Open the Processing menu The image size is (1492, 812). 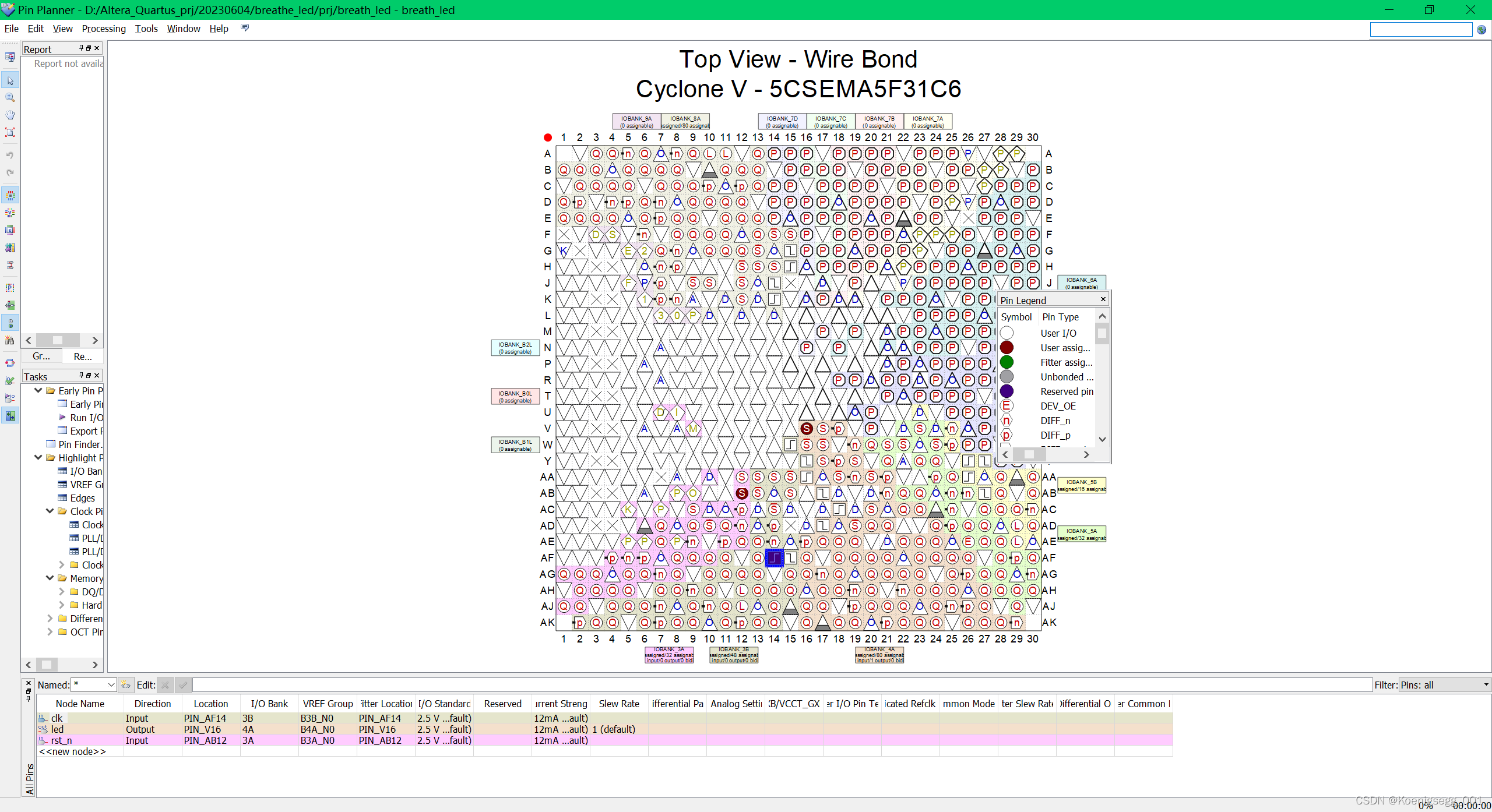point(104,29)
